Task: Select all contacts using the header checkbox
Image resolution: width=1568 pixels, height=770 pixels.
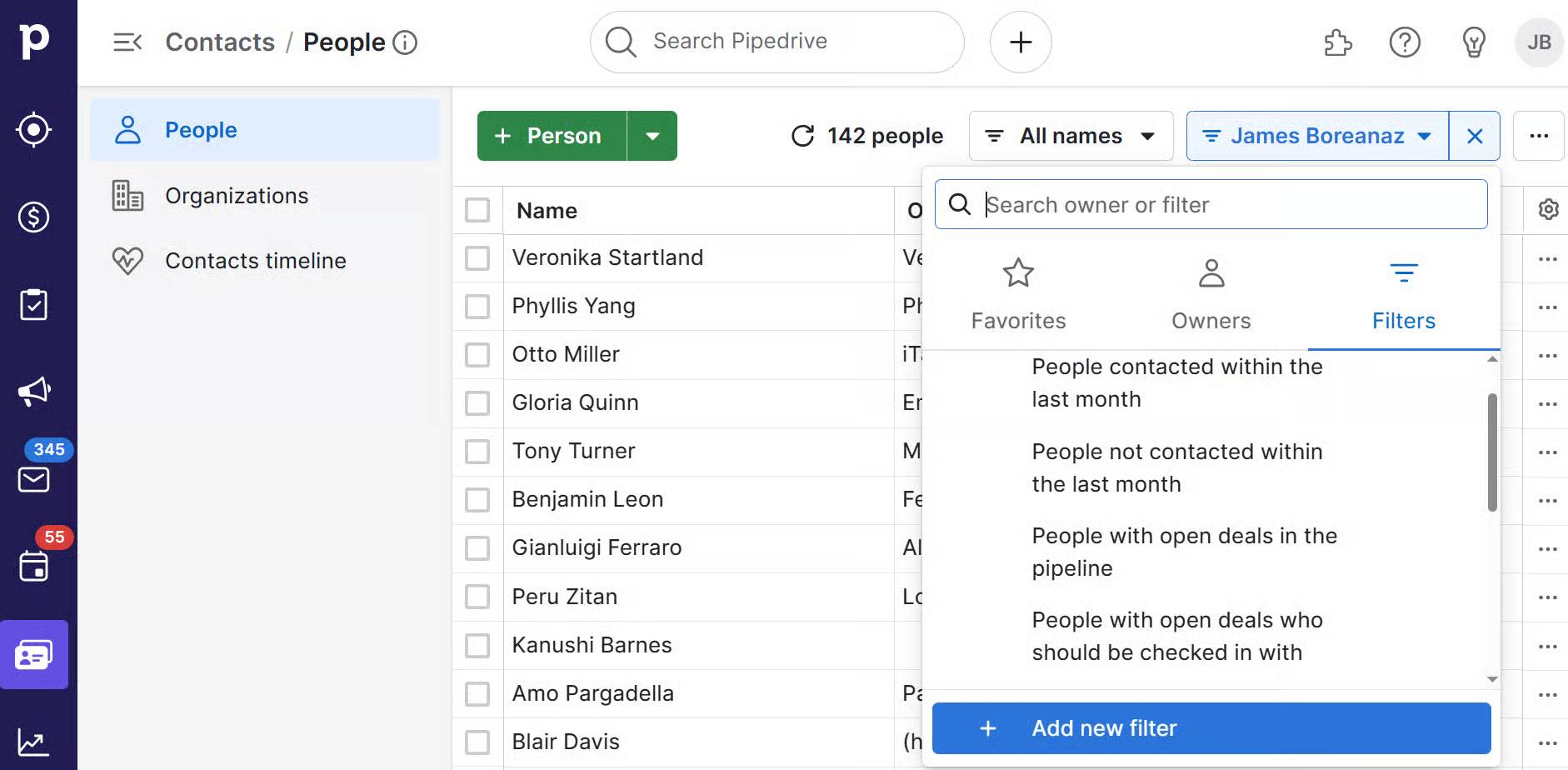Action: (477, 210)
